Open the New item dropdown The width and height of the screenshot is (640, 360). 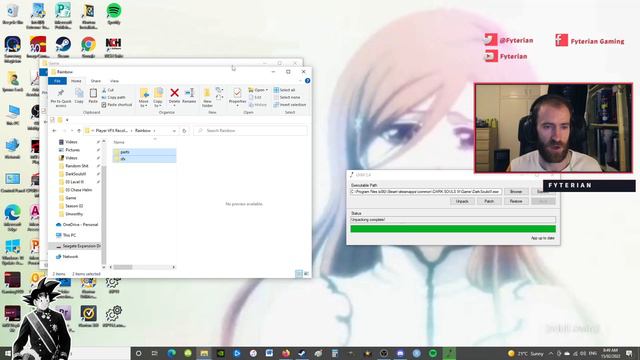[220, 90]
